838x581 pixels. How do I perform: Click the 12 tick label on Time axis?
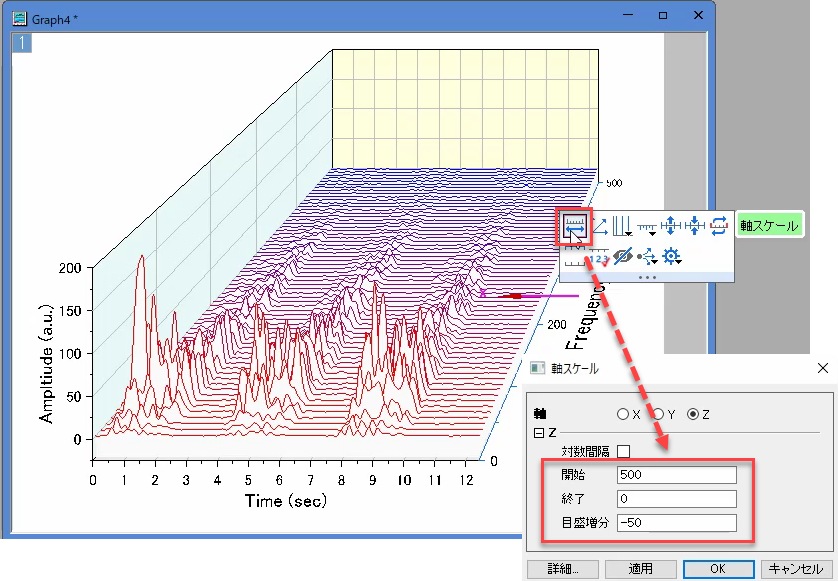pyautogui.click(x=467, y=480)
